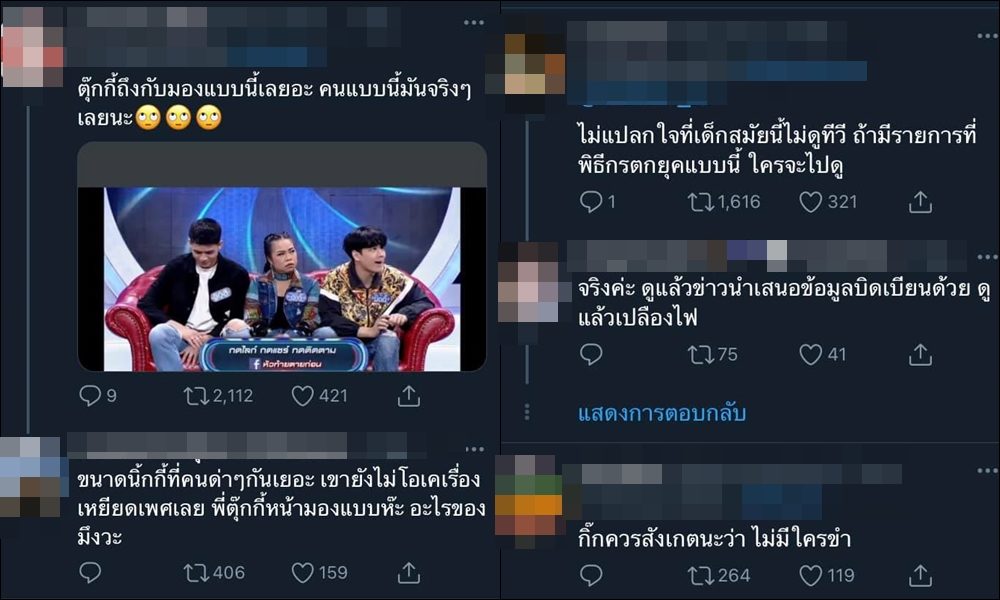
Task: Share the tweet with 159 likes
Action: tap(408, 573)
